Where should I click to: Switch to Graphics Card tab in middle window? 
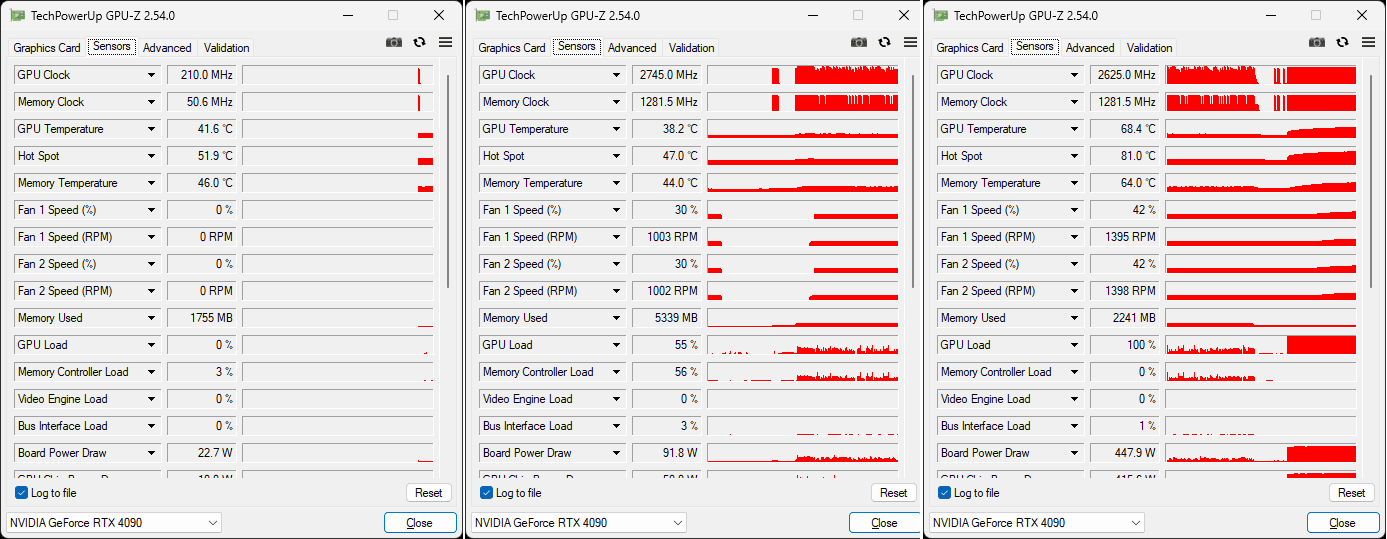tap(512, 48)
